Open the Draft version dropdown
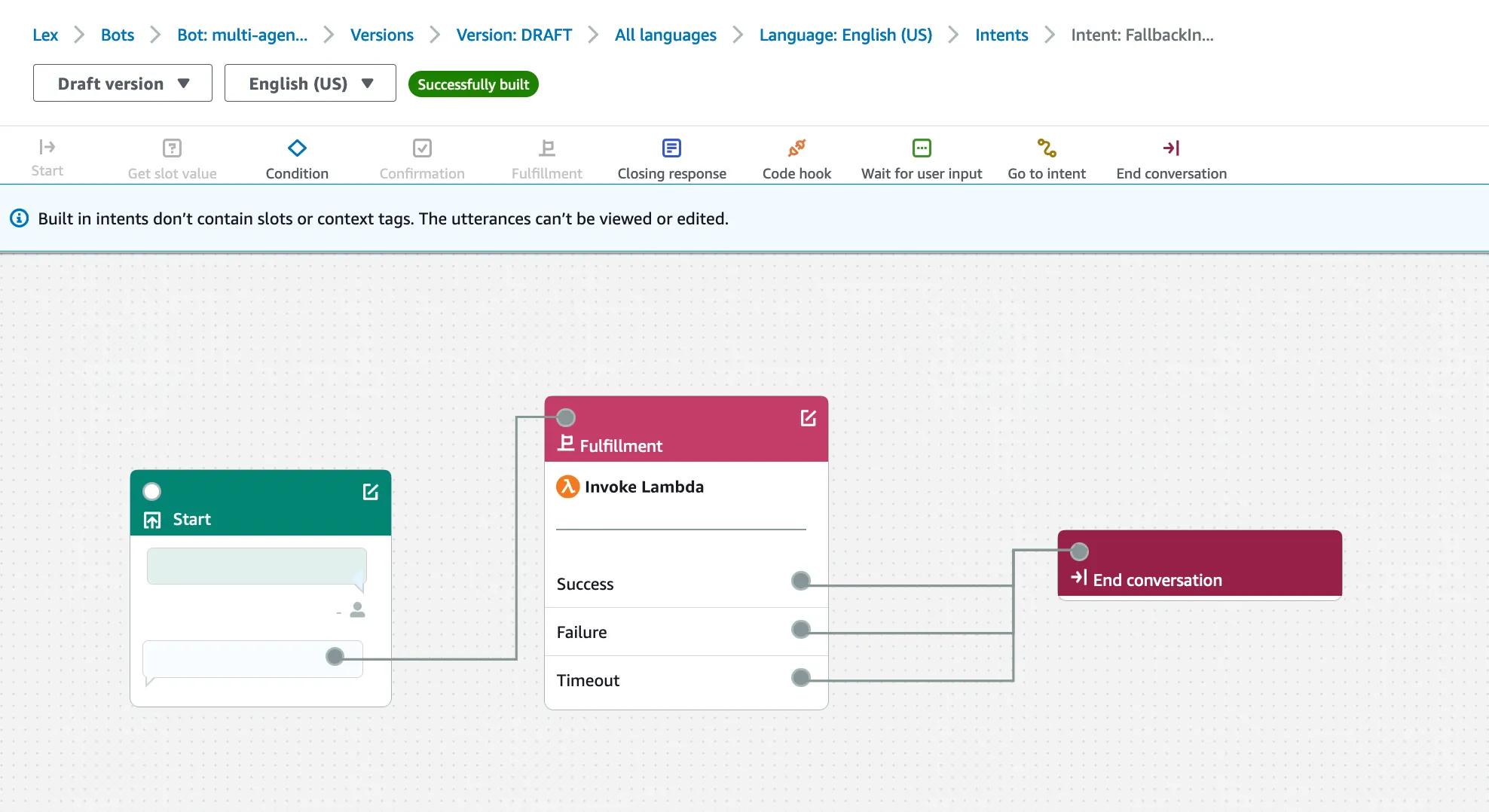This screenshot has width=1489, height=812. [123, 83]
